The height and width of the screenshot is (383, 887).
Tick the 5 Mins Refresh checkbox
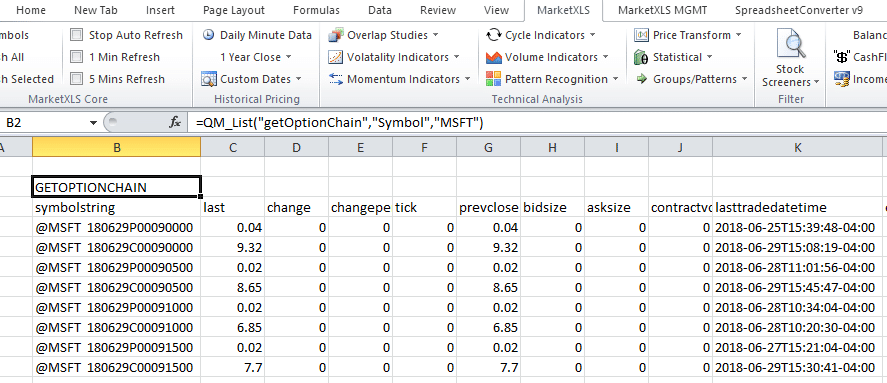click(76, 79)
